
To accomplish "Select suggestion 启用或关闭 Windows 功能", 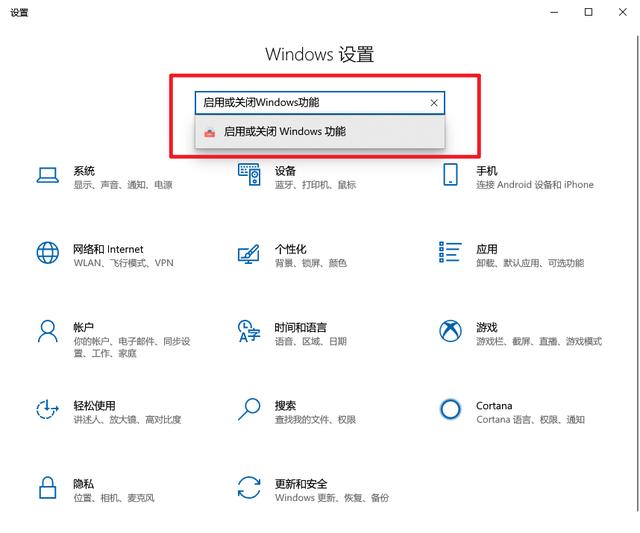I will click(x=320, y=132).
